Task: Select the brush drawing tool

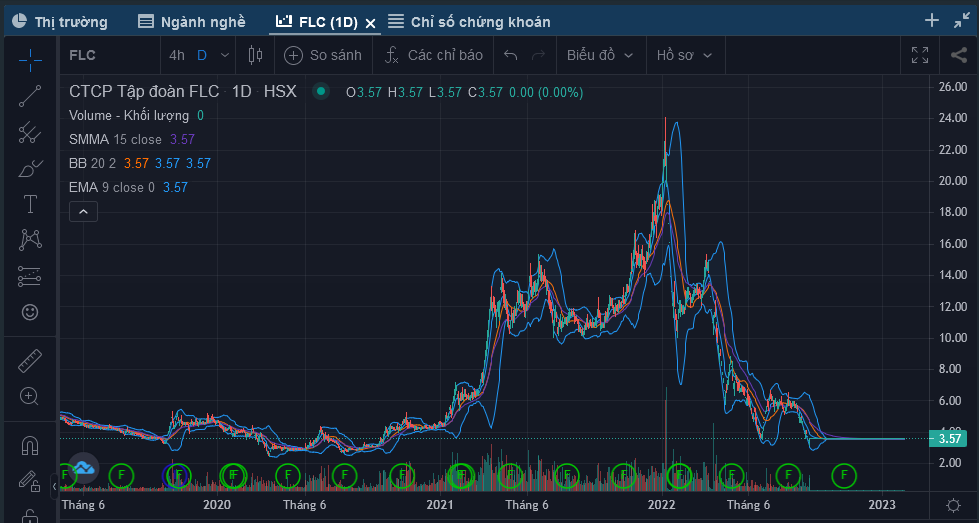Action: 30,169
